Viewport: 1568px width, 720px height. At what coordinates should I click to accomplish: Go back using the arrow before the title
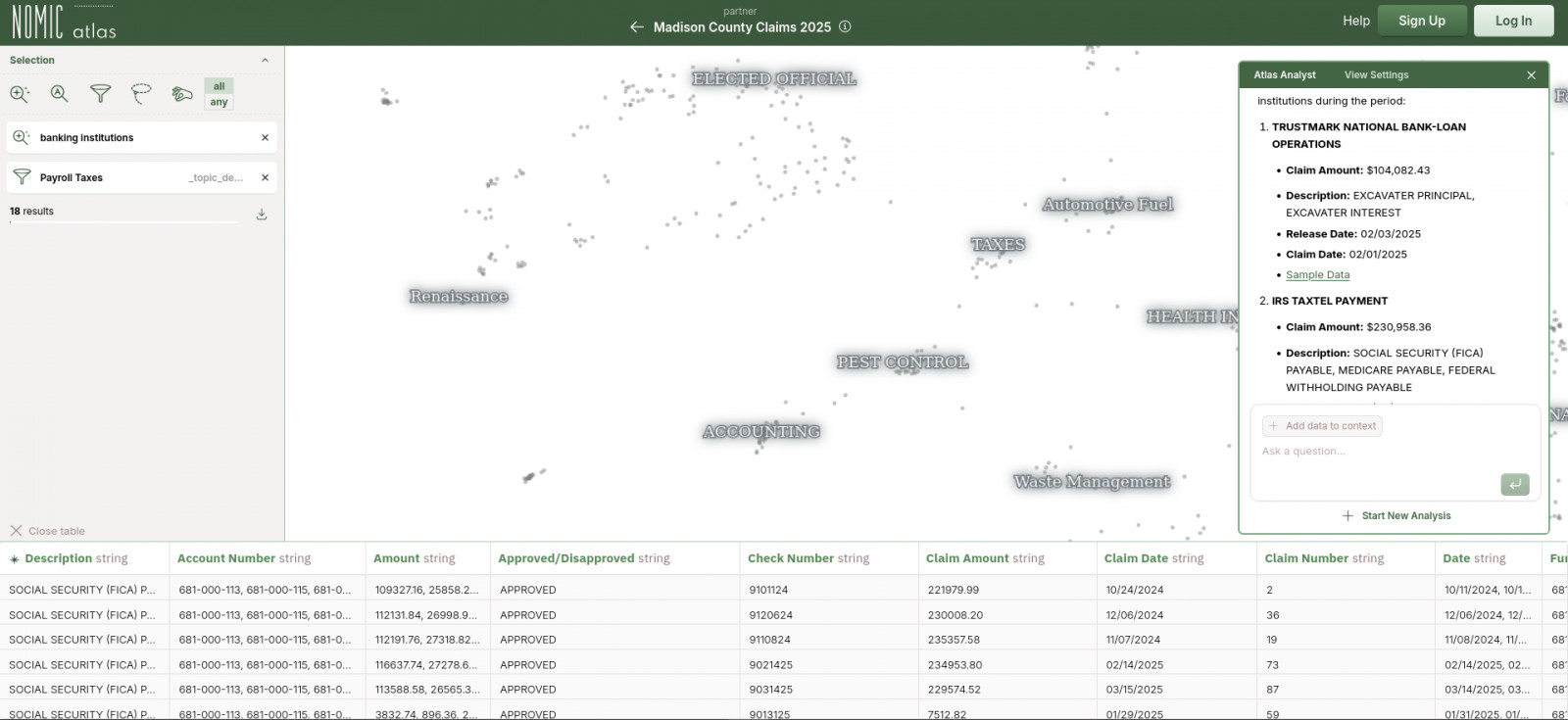coord(637,27)
